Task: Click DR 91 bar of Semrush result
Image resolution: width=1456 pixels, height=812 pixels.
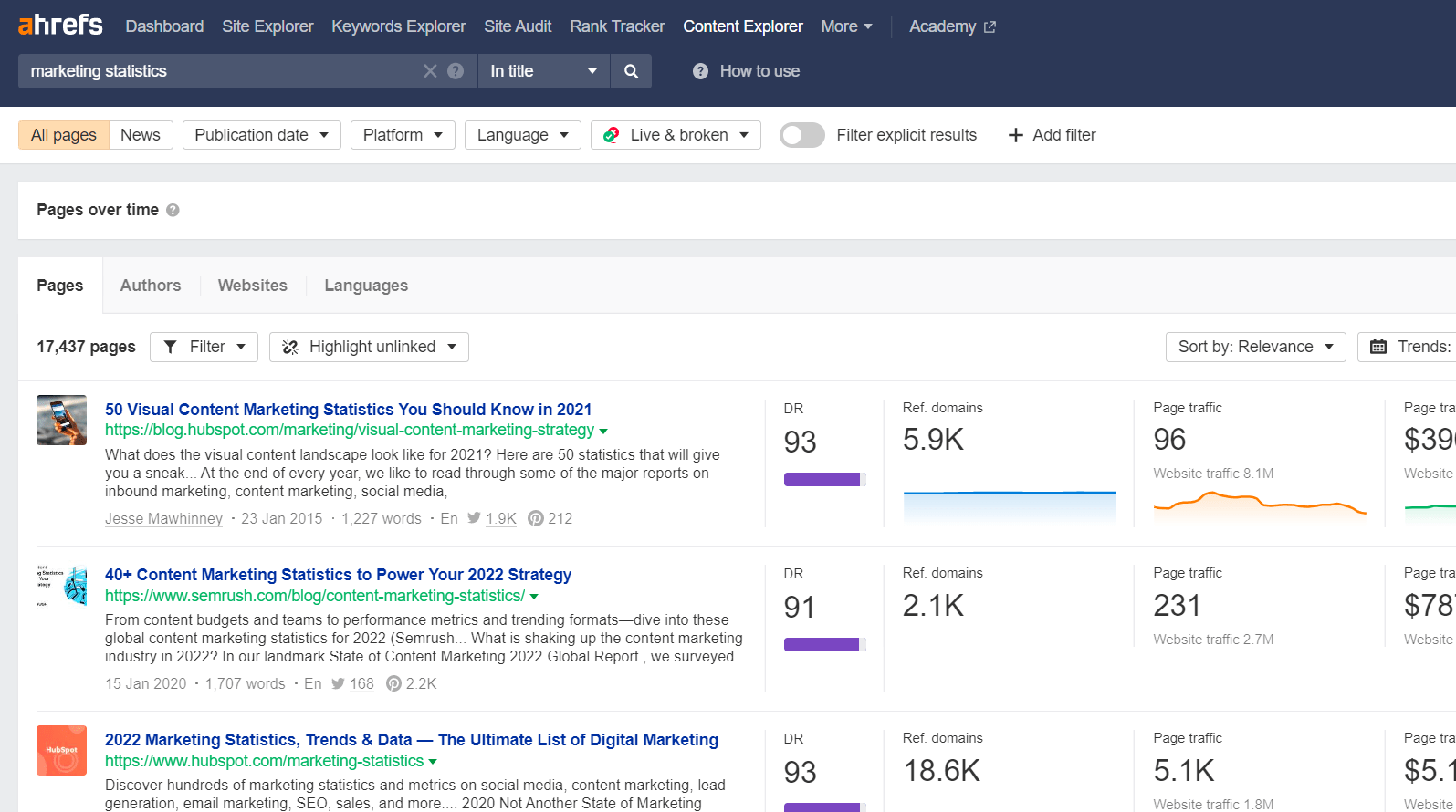Action: click(824, 644)
